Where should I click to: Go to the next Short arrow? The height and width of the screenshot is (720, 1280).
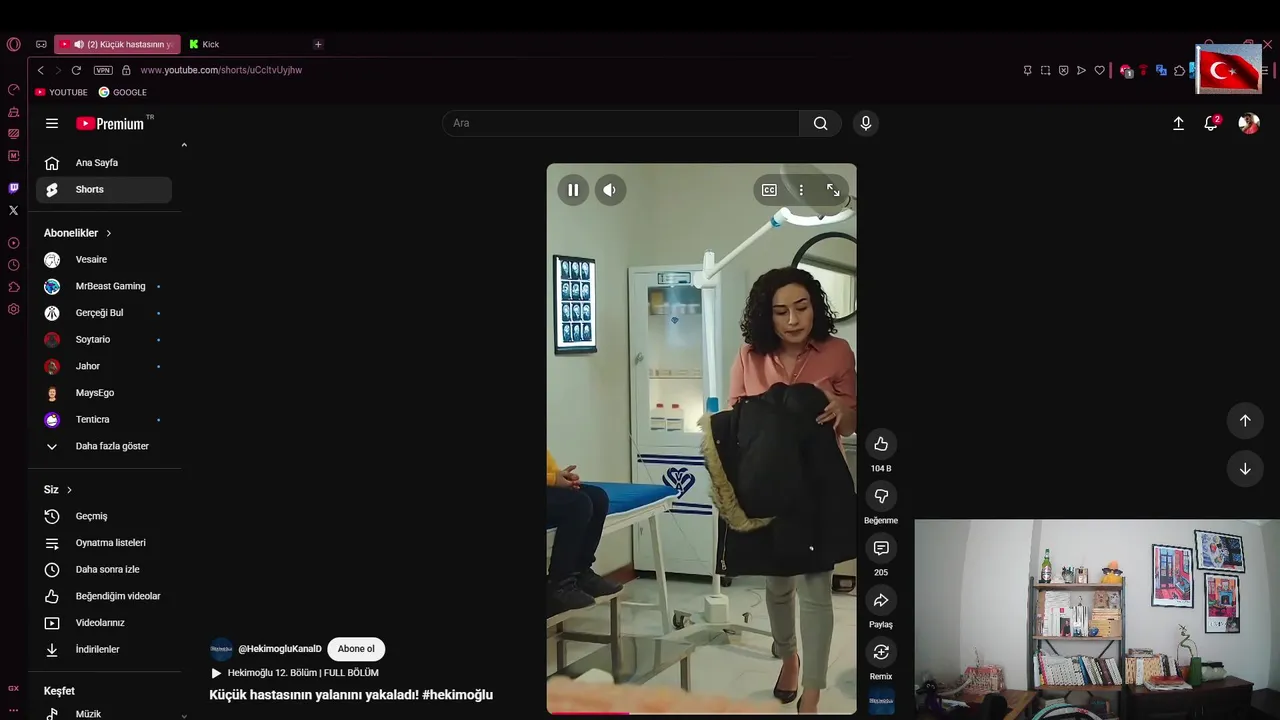(x=1245, y=468)
